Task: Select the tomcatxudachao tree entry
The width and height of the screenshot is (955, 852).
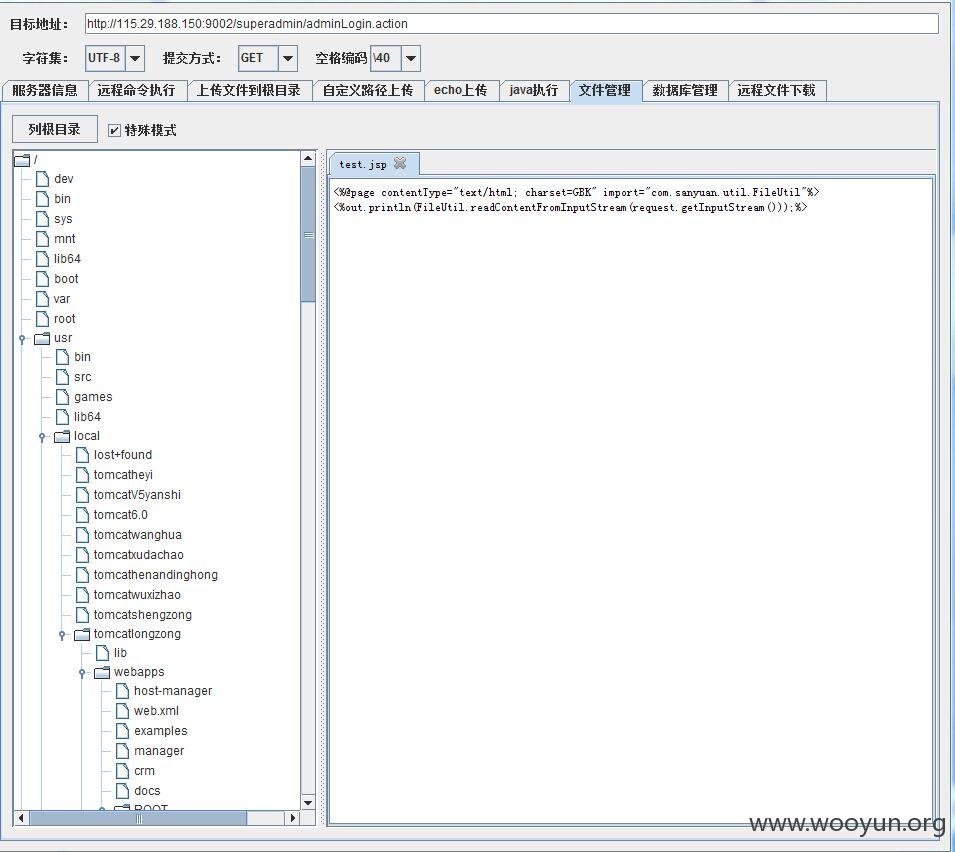Action: click(x=138, y=555)
